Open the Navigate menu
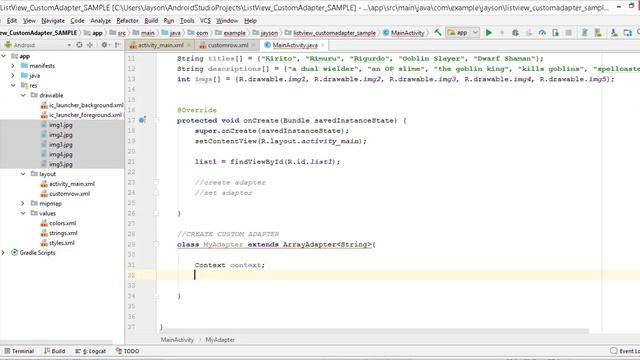Image resolution: width=640 pixels, height=360 pixels. (x=53, y=20)
